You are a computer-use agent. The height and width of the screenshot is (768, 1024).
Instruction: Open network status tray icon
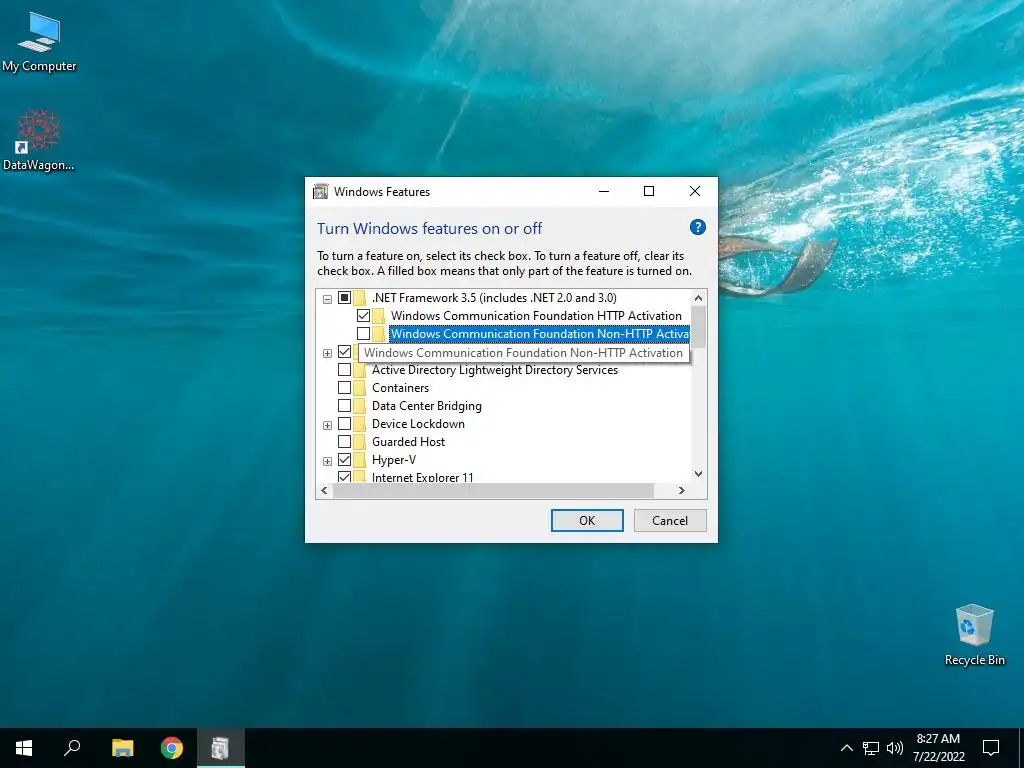click(x=871, y=748)
